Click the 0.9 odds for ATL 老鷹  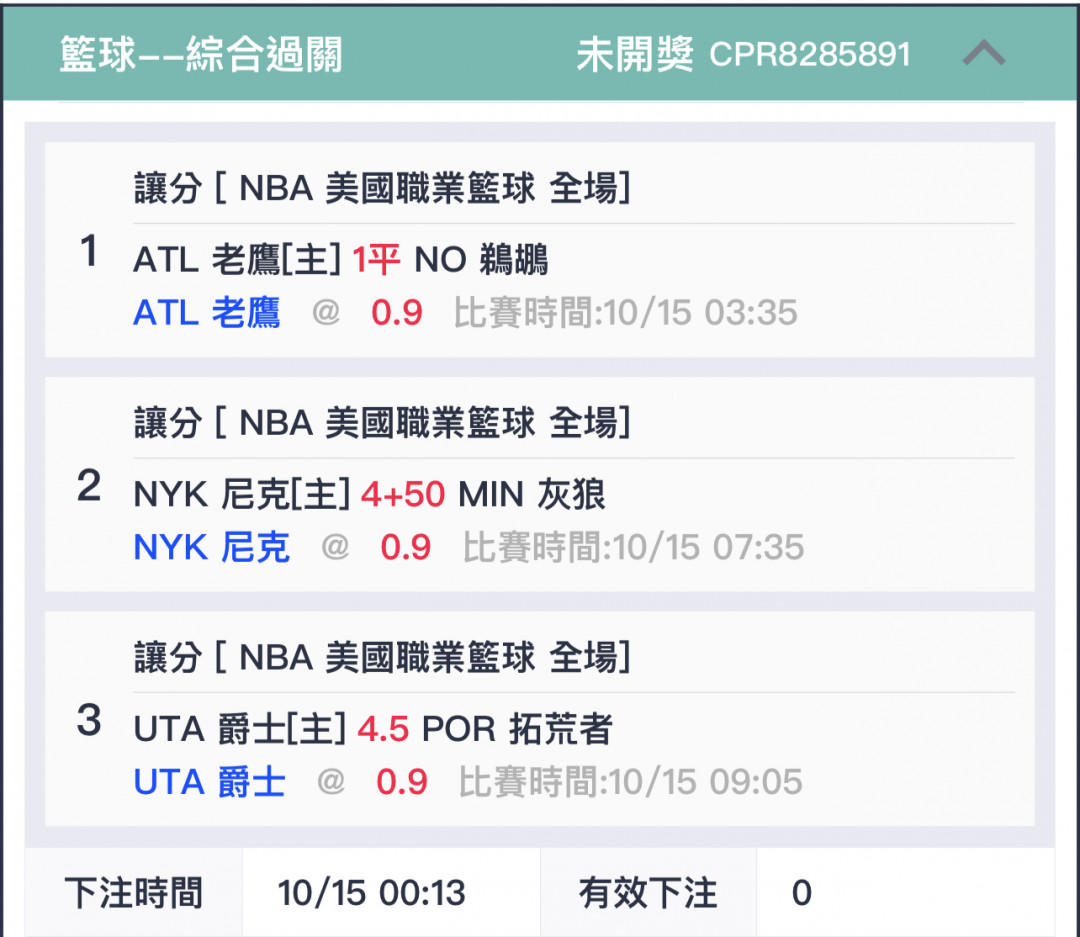pos(397,313)
